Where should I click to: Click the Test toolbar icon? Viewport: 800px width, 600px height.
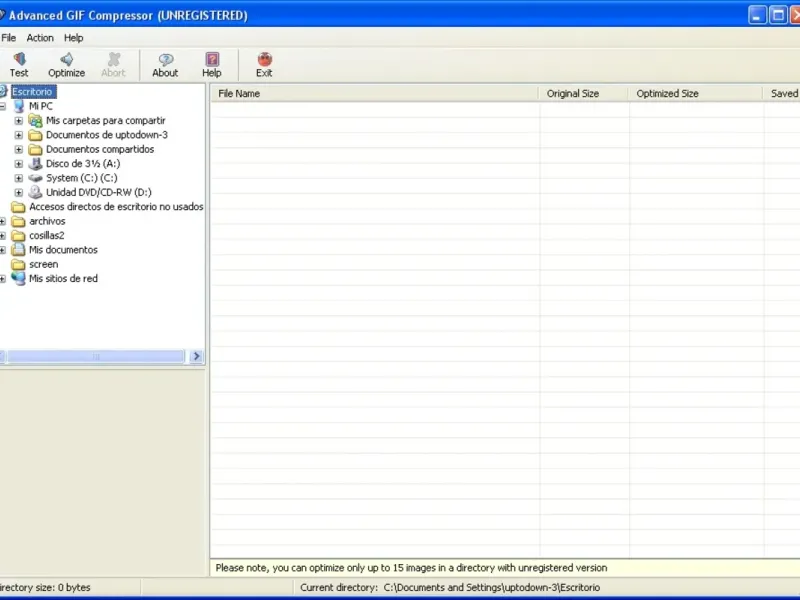coord(19,60)
